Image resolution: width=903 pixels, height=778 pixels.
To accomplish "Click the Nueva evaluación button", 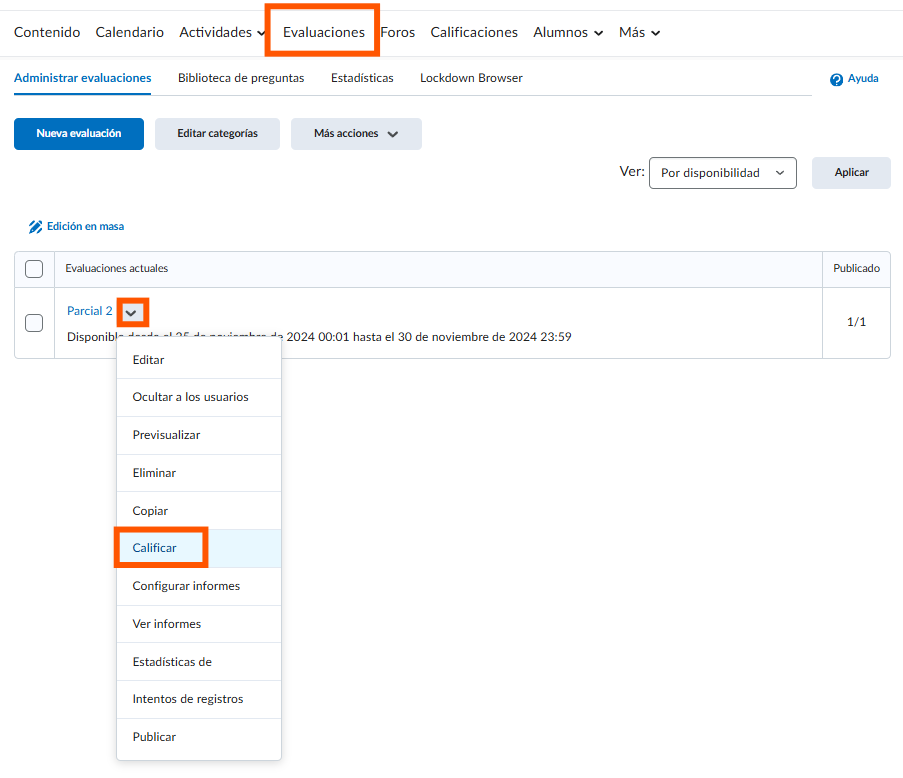I will (79, 134).
